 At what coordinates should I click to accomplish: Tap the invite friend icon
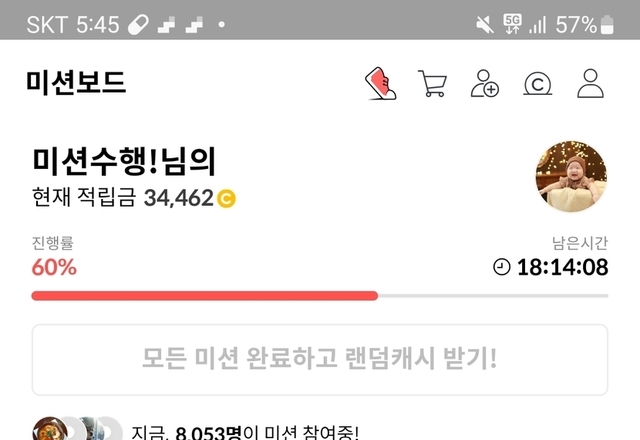click(484, 83)
